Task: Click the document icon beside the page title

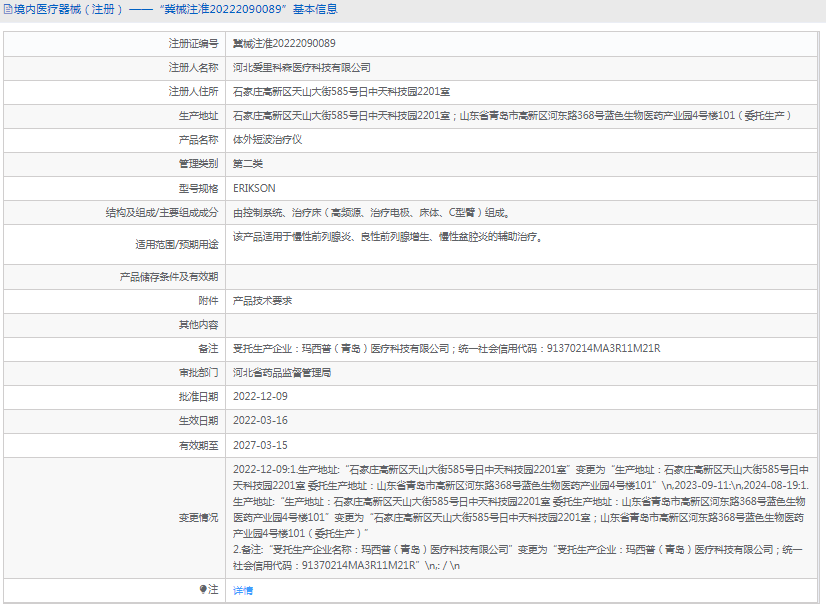Action: pyautogui.click(x=8, y=9)
